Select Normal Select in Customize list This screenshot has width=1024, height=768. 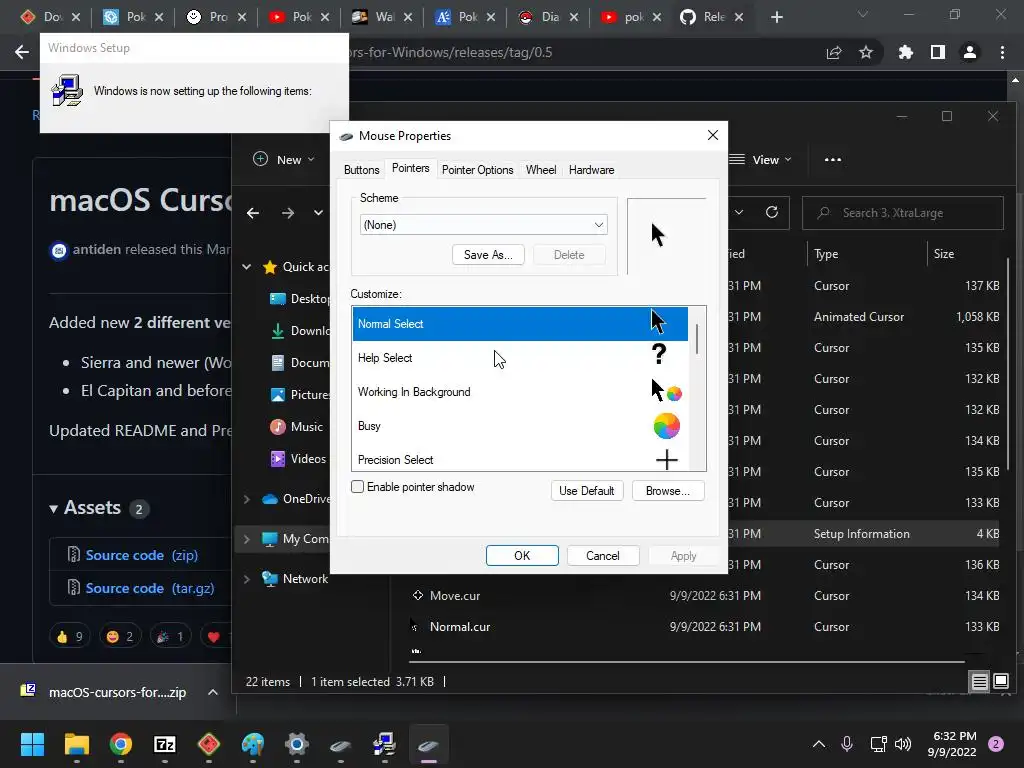[x=520, y=324]
